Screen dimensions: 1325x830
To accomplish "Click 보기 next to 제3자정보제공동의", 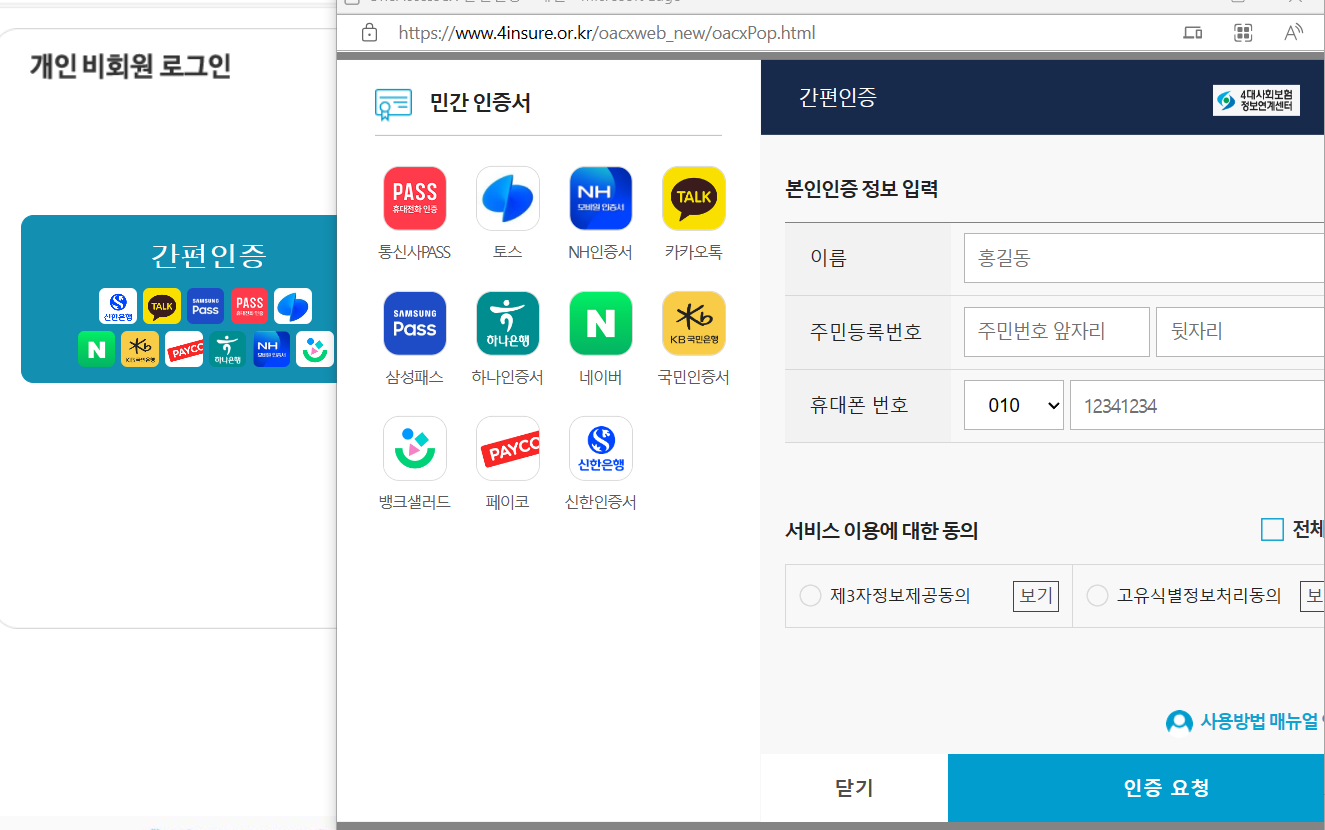I will tap(1036, 596).
